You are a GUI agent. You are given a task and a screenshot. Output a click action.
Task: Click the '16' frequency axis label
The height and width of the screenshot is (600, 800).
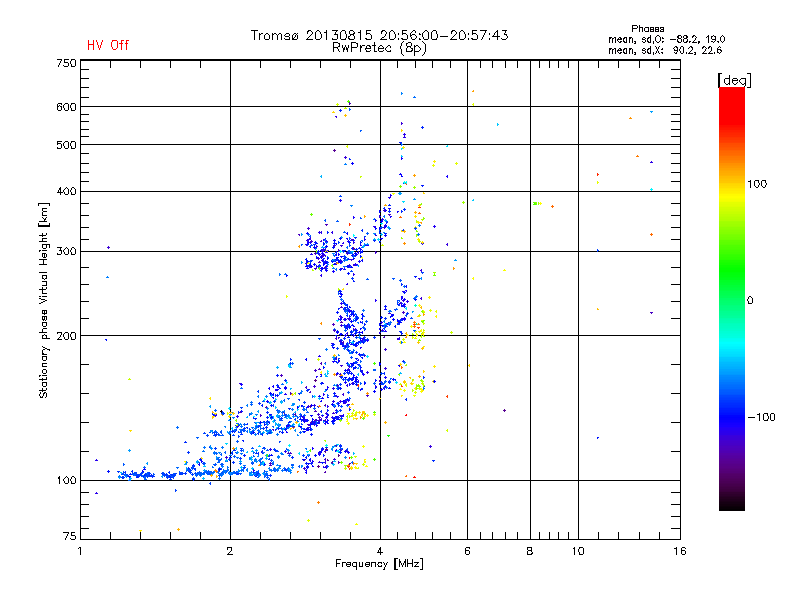680,551
